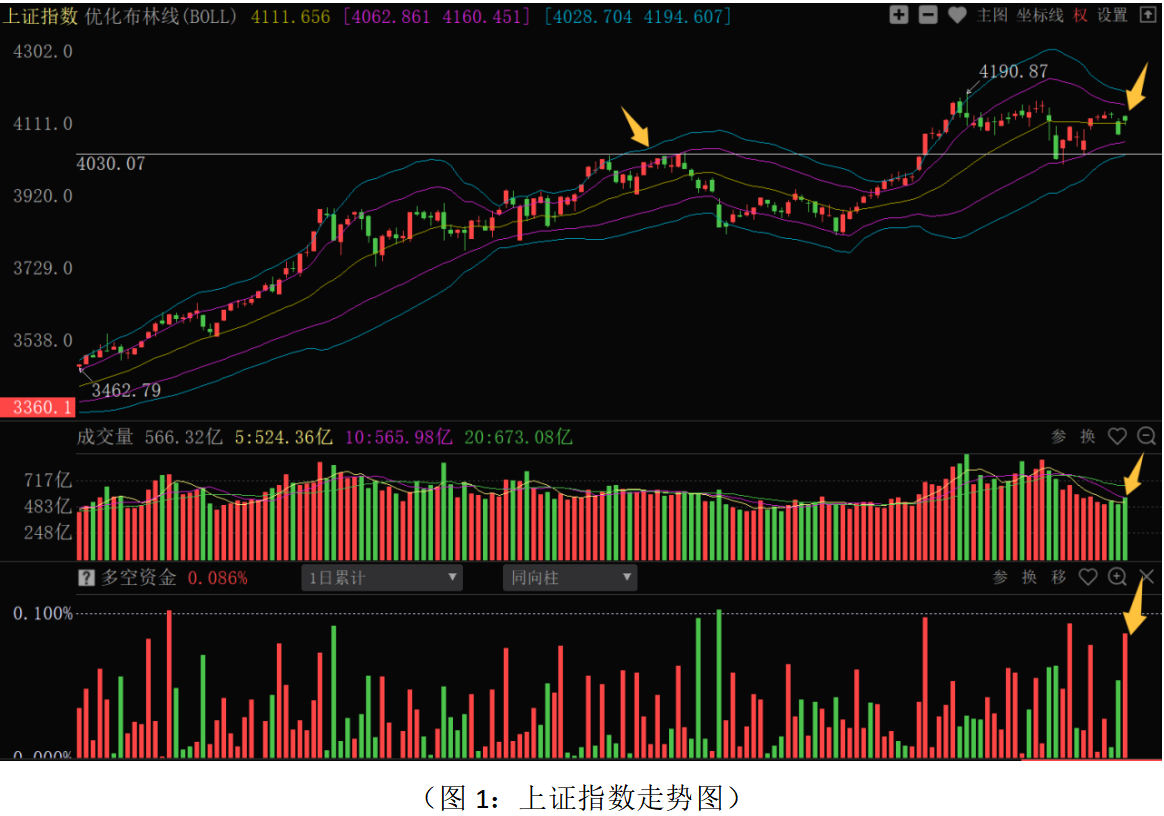Image resolution: width=1164 pixels, height=816 pixels.
Task: Click the magnifier minus icon in 成交量 panel
Action: [x=1146, y=436]
